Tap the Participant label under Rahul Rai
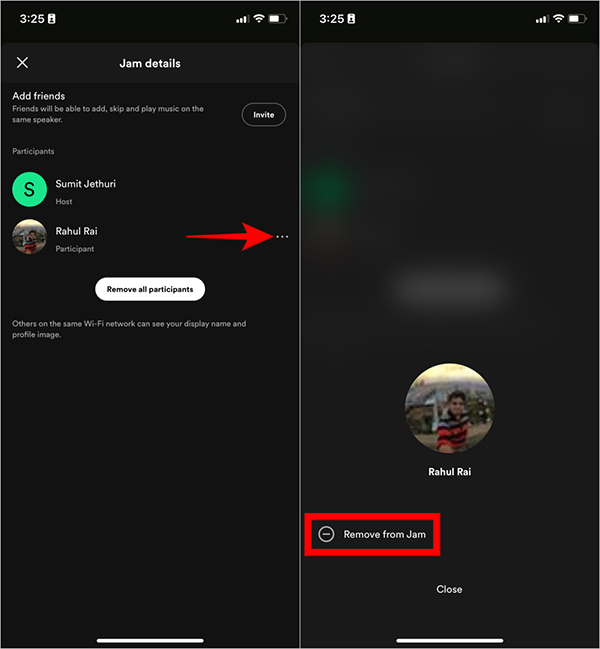This screenshot has height=649, width=600. (75, 249)
